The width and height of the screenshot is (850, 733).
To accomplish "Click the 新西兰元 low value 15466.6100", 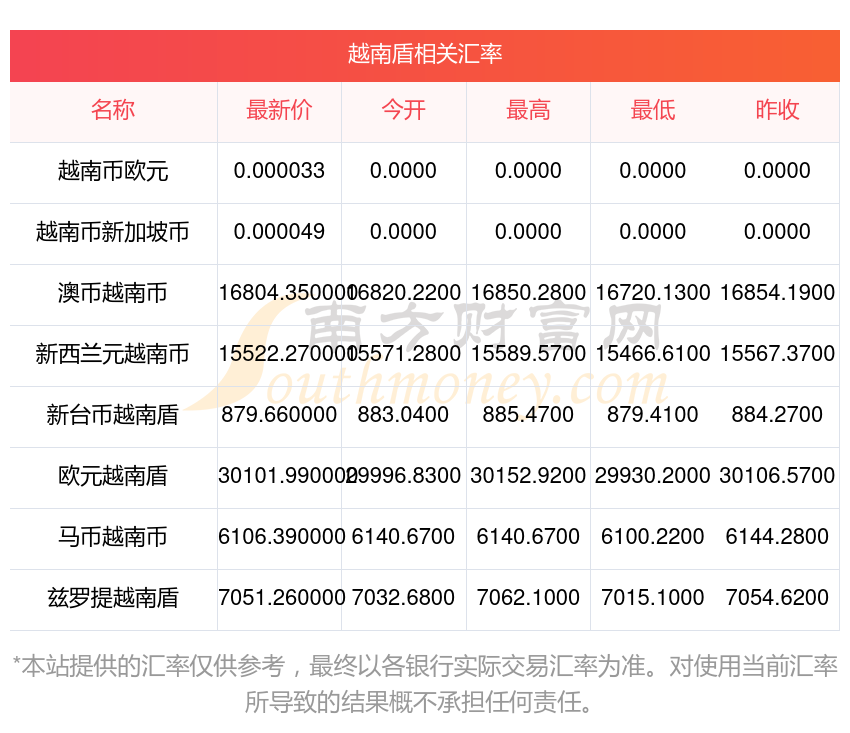I will [x=653, y=353].
